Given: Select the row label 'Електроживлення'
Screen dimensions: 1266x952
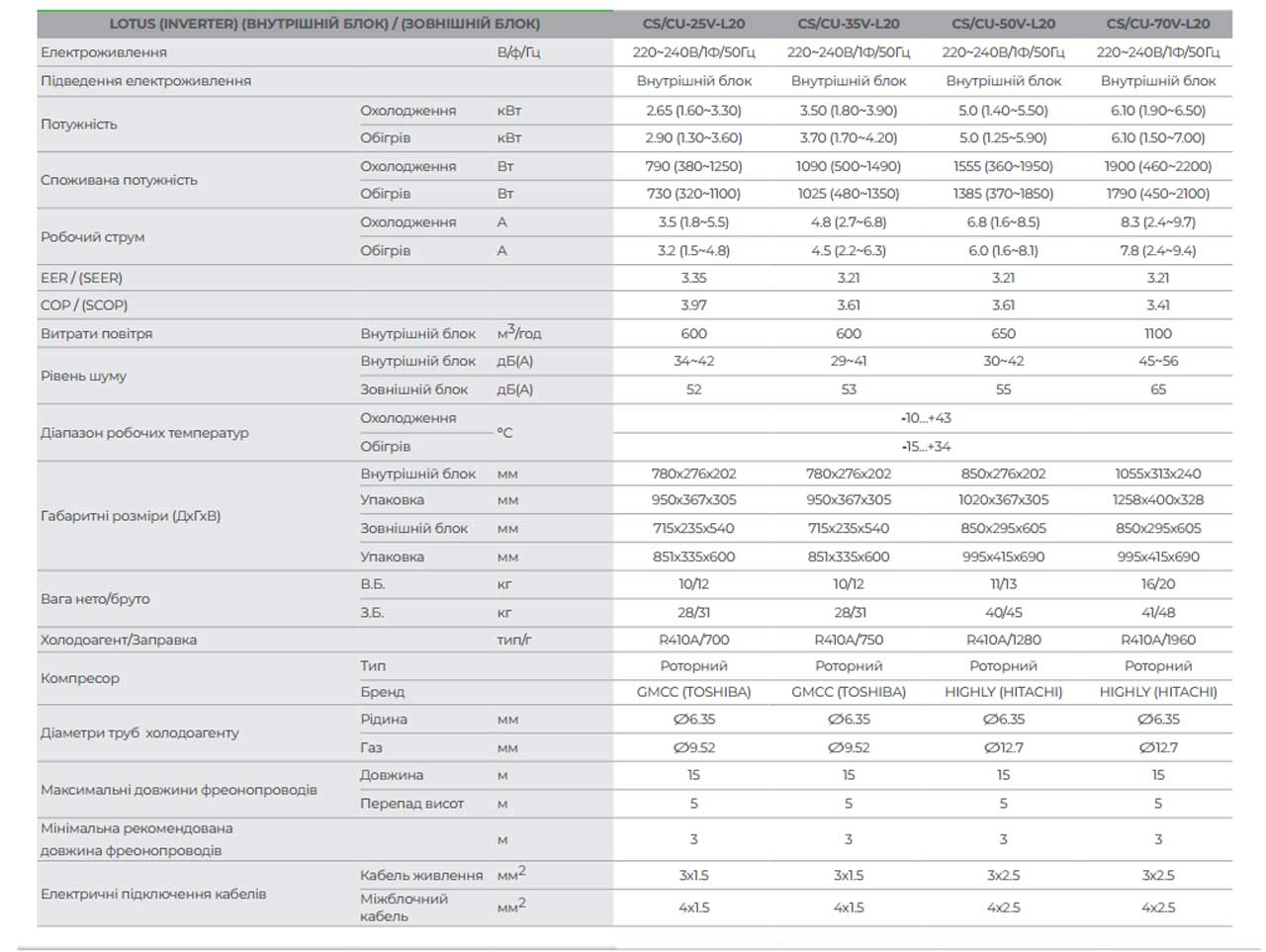Looking at the screenshot, I should [104, 52].
